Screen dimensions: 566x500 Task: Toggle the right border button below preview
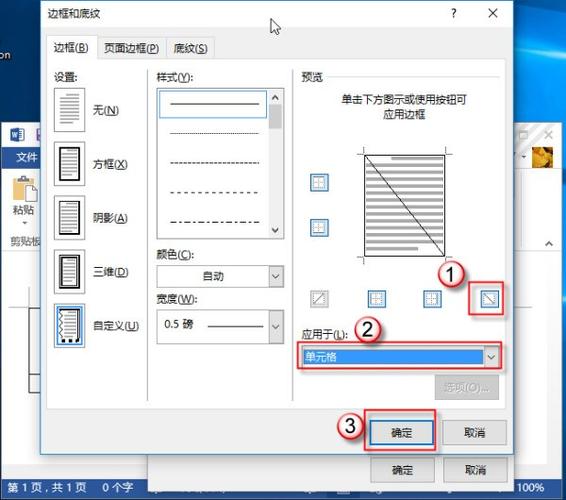point(432,299)
